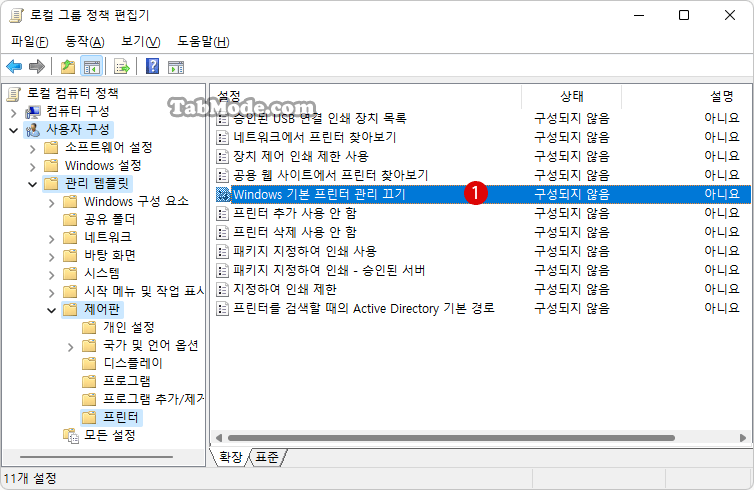Select 공용 웹 사이트에서 프린터 찾아보기 policy

point(330,176)
